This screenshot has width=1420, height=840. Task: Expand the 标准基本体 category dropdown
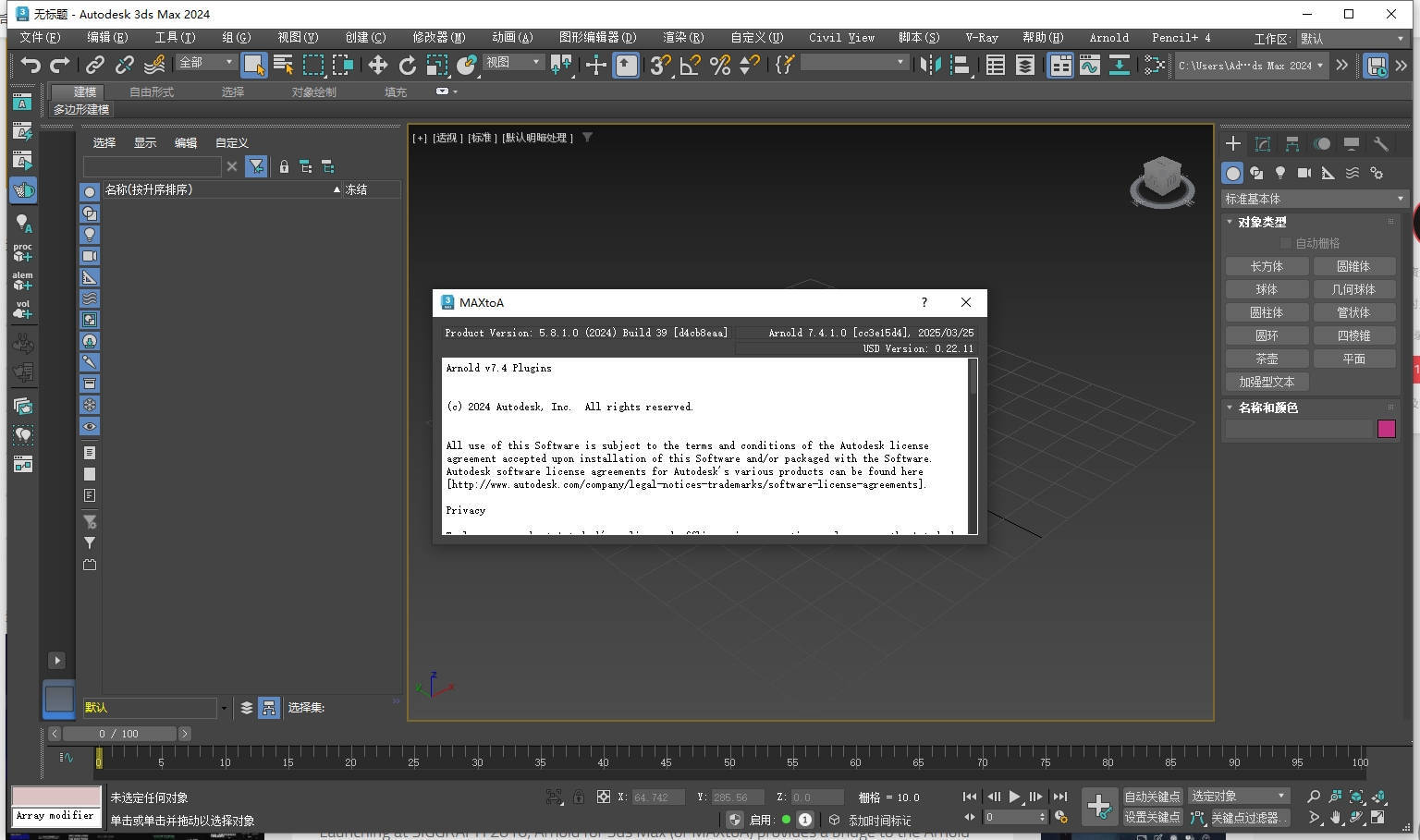(1314, 199)
